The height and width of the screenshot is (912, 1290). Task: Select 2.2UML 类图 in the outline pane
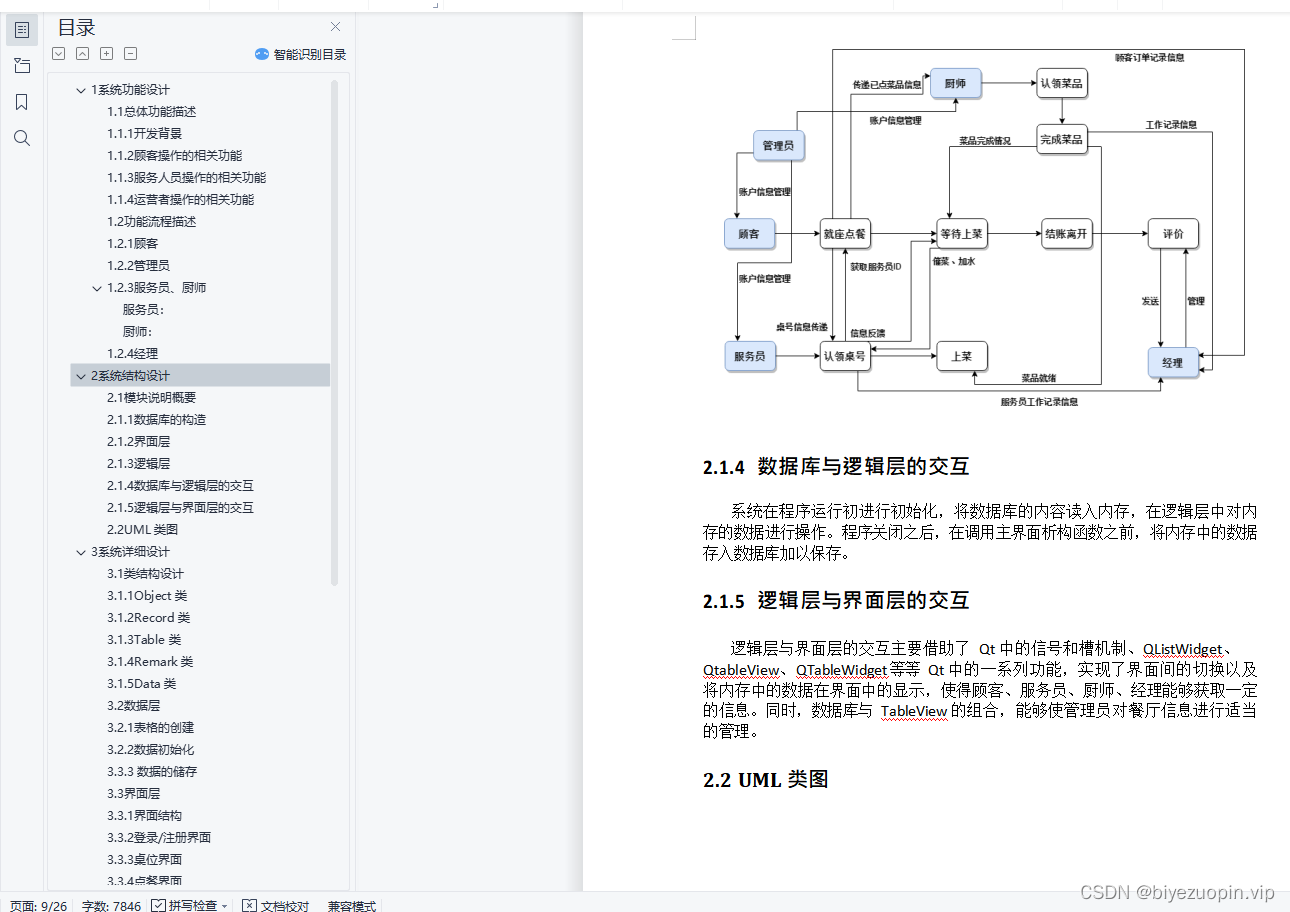click(143, 529)
